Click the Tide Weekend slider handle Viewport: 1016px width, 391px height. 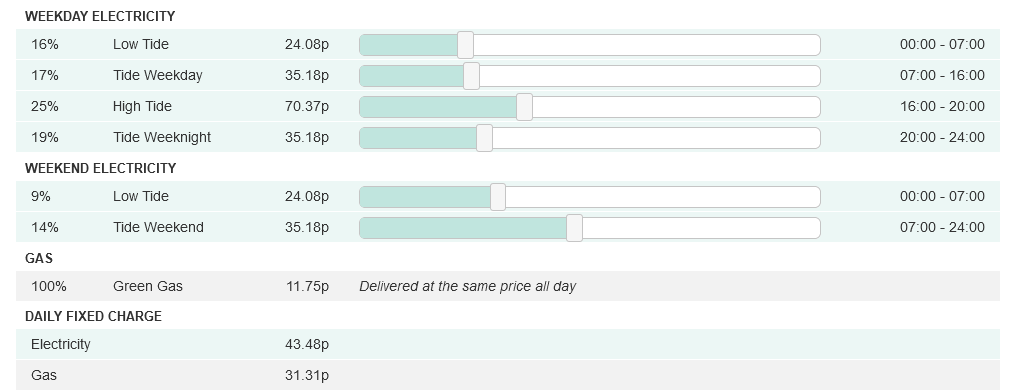[x=574, y=228]
